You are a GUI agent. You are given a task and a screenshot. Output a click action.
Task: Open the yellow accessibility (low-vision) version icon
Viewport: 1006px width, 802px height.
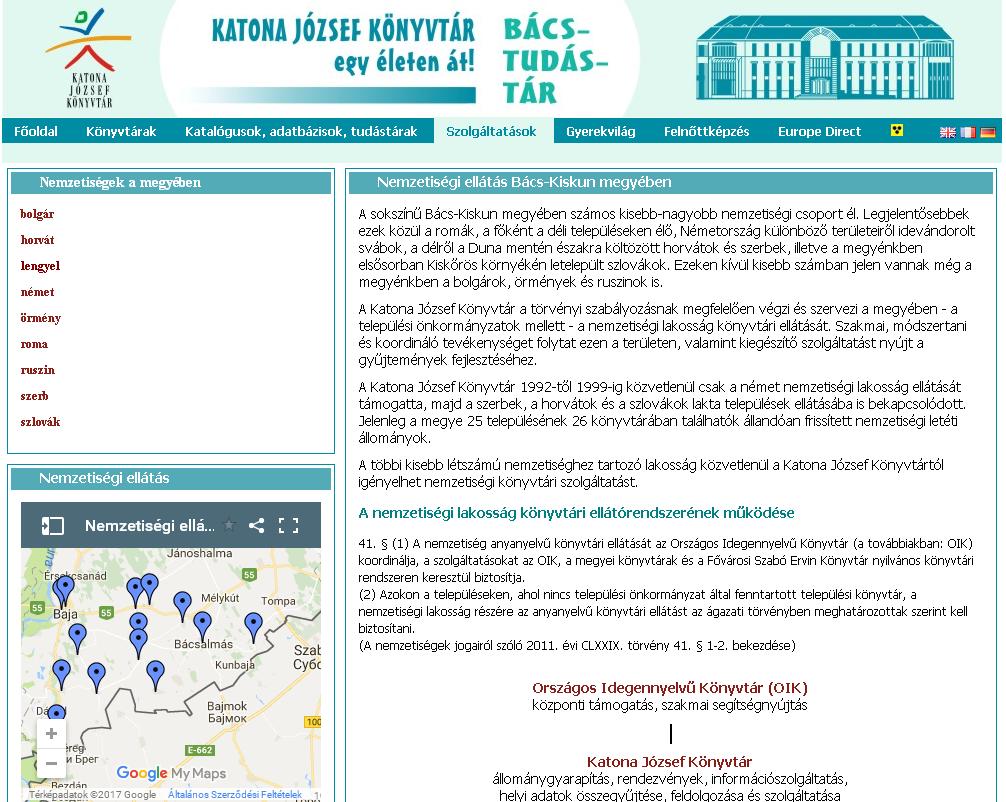pyautogui.click(x=897, y=131)
